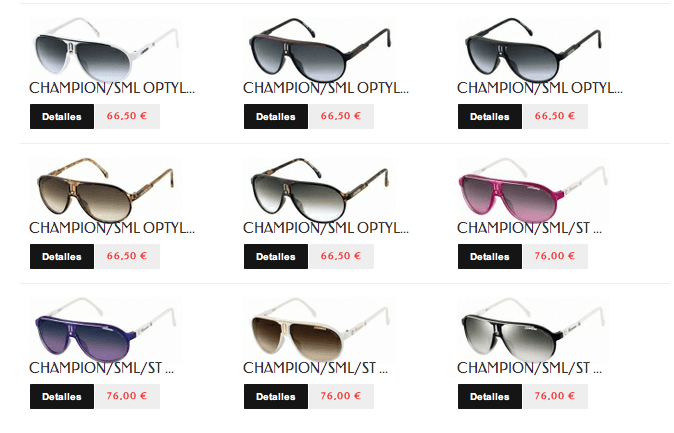The image size is (674, 433).
Task: View the light tortoise brown sunglasses photo
Action: (105, 190)
